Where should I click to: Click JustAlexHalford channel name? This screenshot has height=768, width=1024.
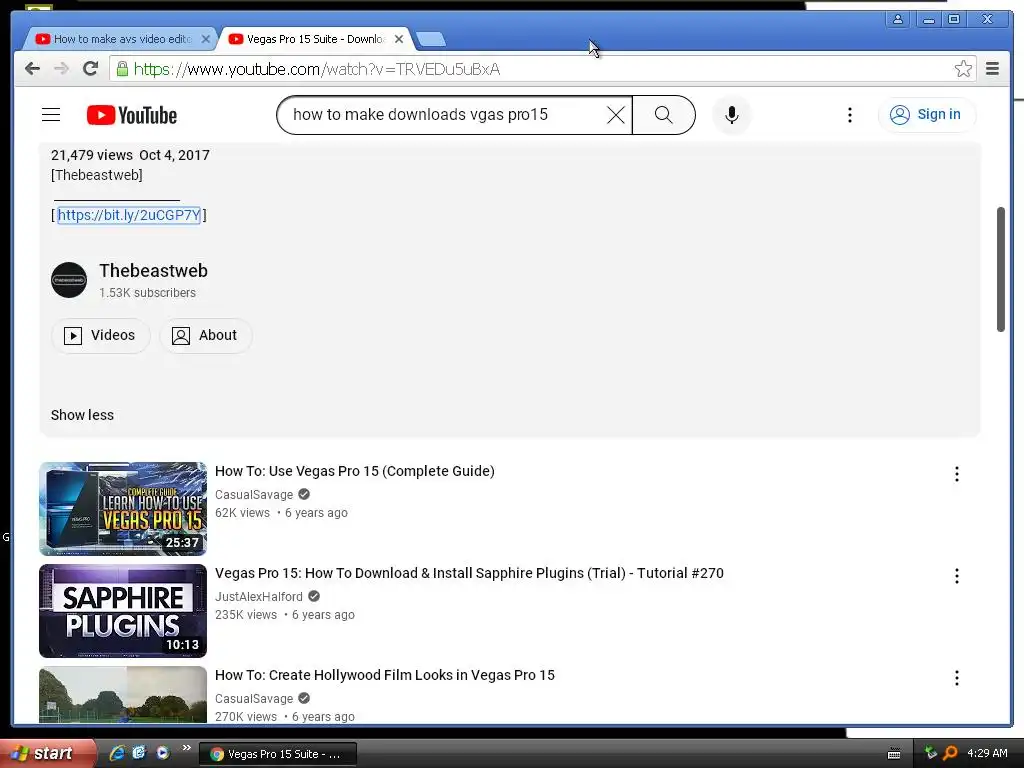coord(259,596)
